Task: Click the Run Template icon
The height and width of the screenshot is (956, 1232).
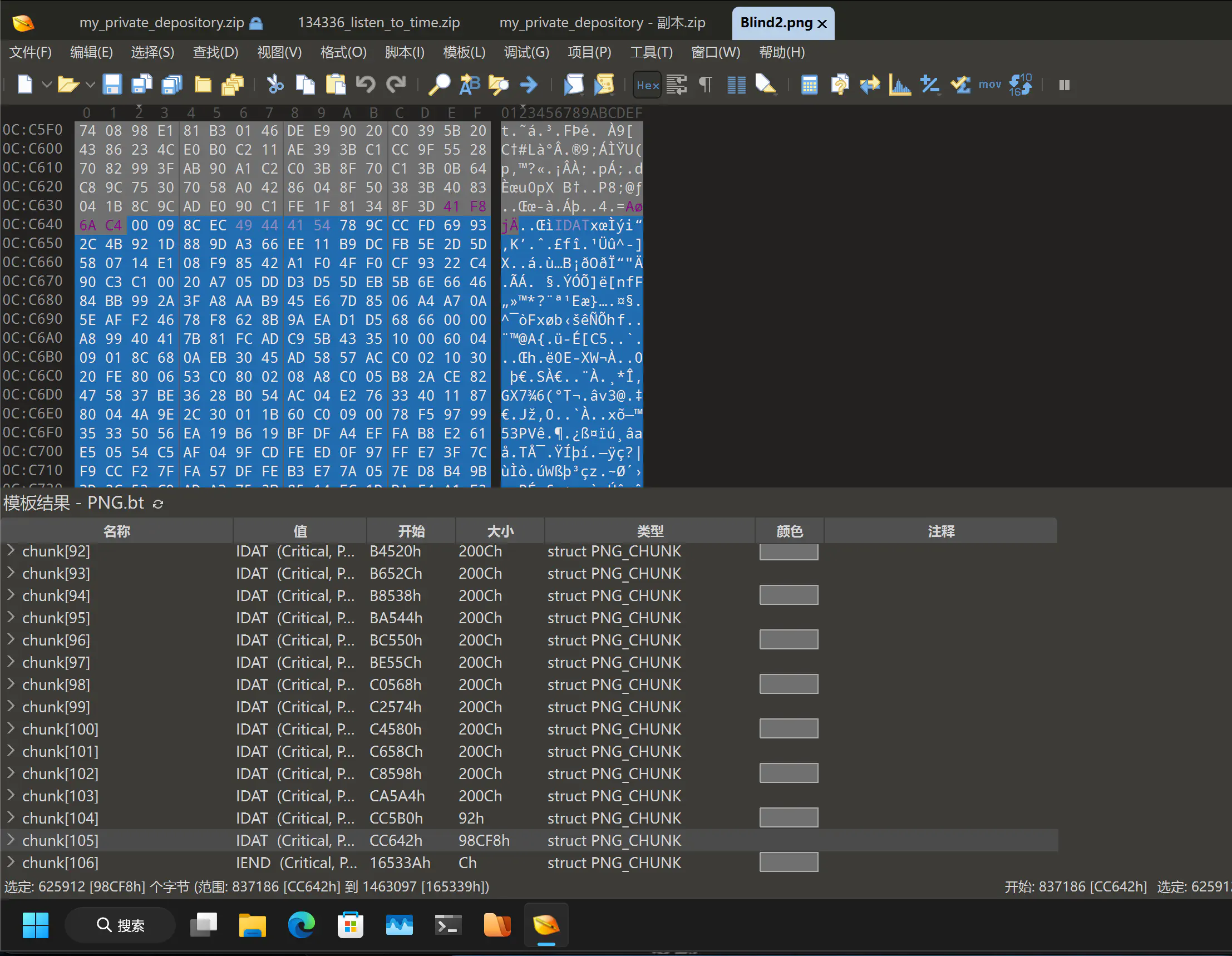Action: click(x=604, y=85)
